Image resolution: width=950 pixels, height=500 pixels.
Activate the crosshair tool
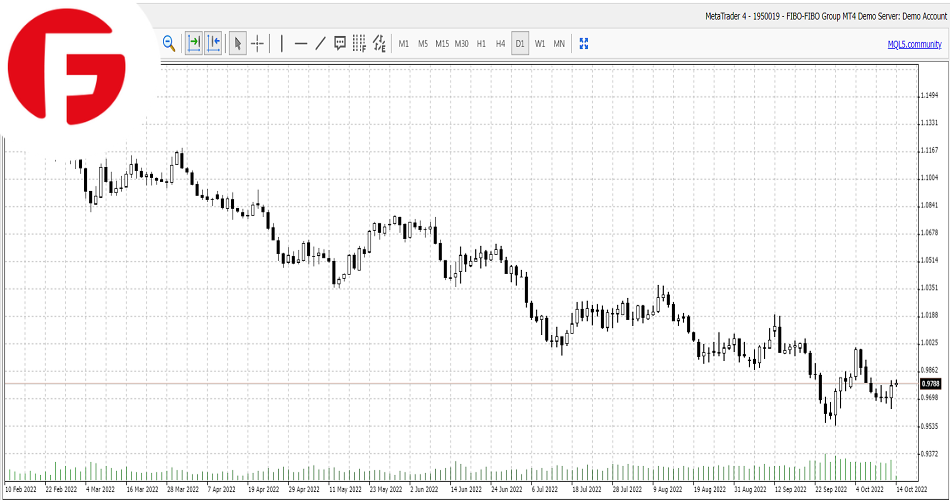258,43
